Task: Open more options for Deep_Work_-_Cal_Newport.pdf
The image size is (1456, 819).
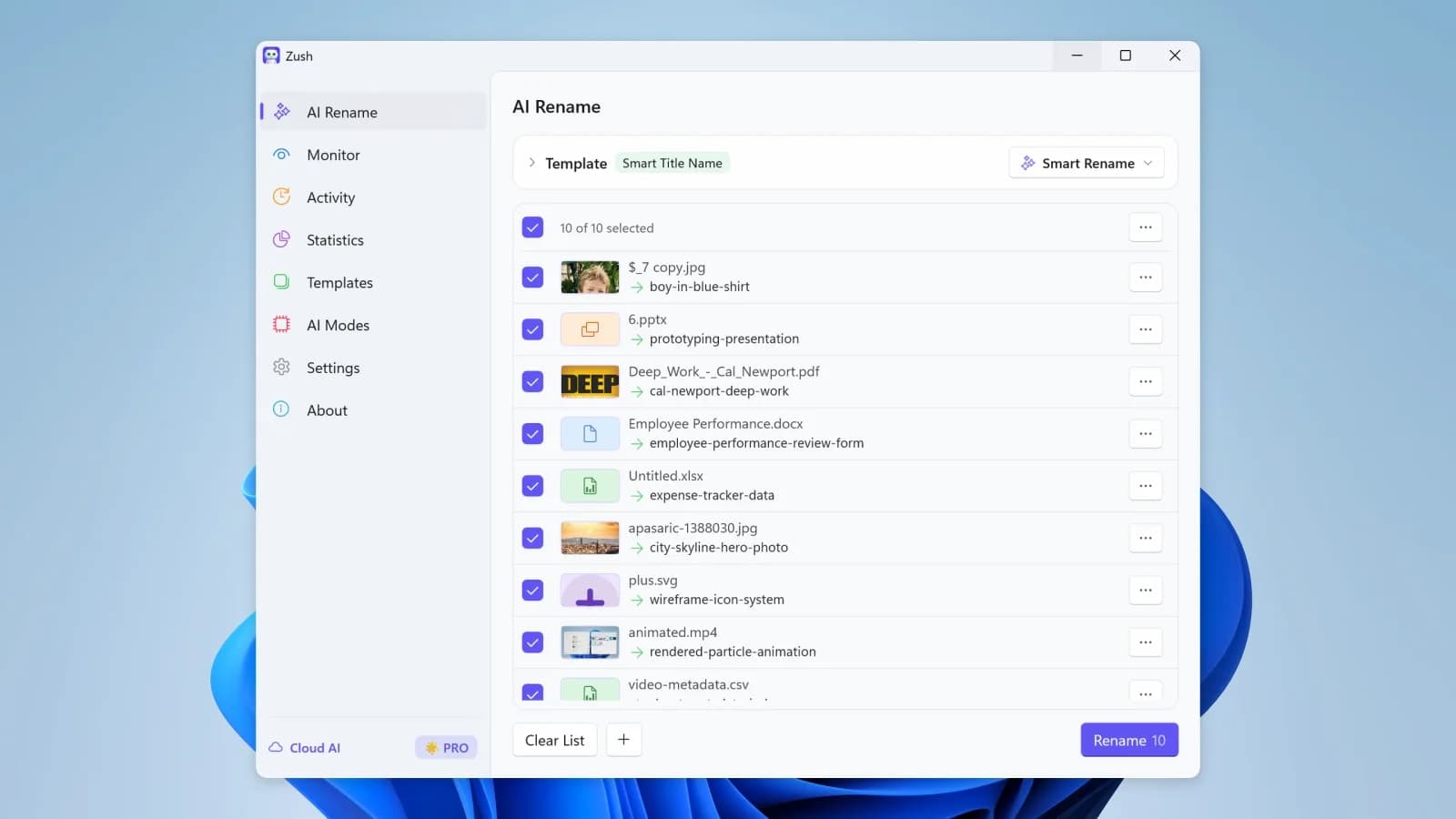Action: click(1146, 381)
